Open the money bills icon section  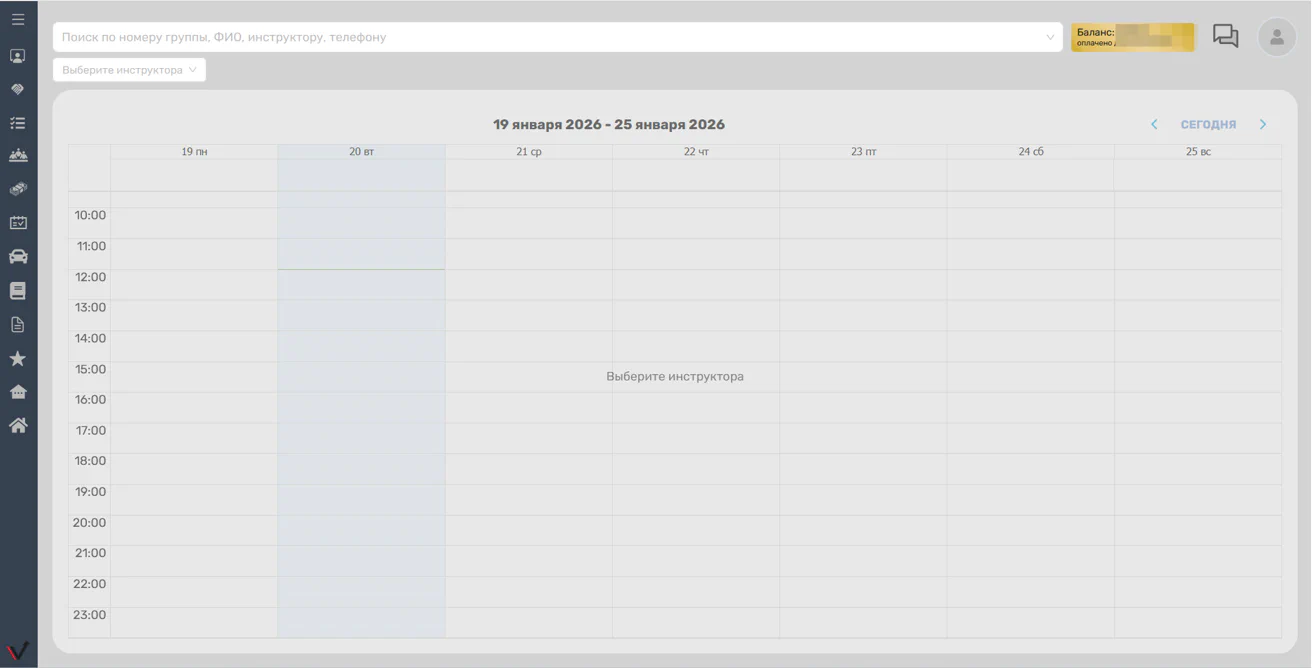(18, 189)
